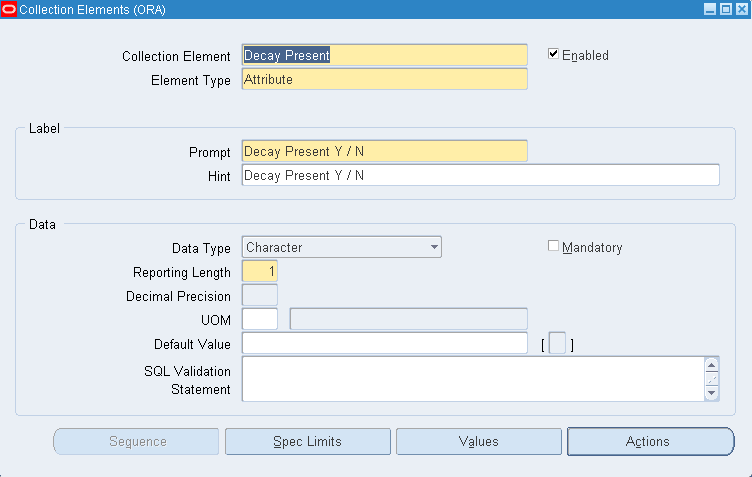Open the Spec Limits window
752x477 pixels.
point(307,441)
